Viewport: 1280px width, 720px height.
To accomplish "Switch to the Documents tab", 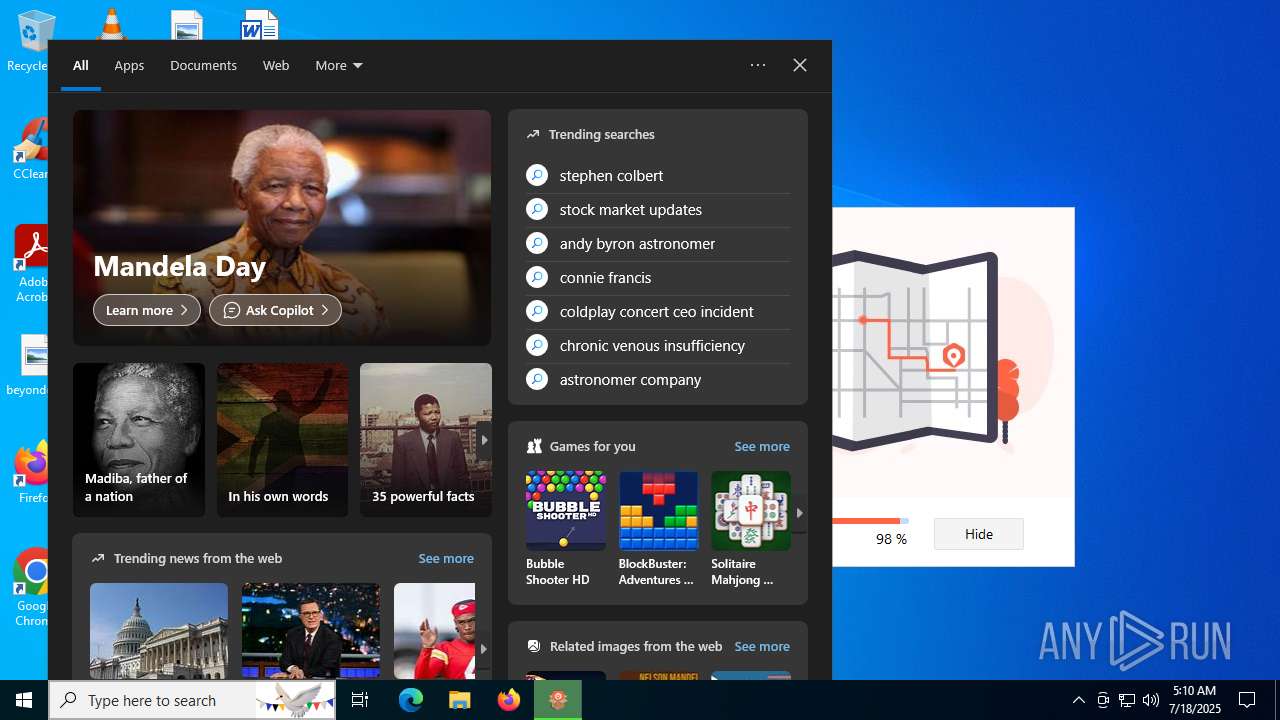I will click(203, 65).
